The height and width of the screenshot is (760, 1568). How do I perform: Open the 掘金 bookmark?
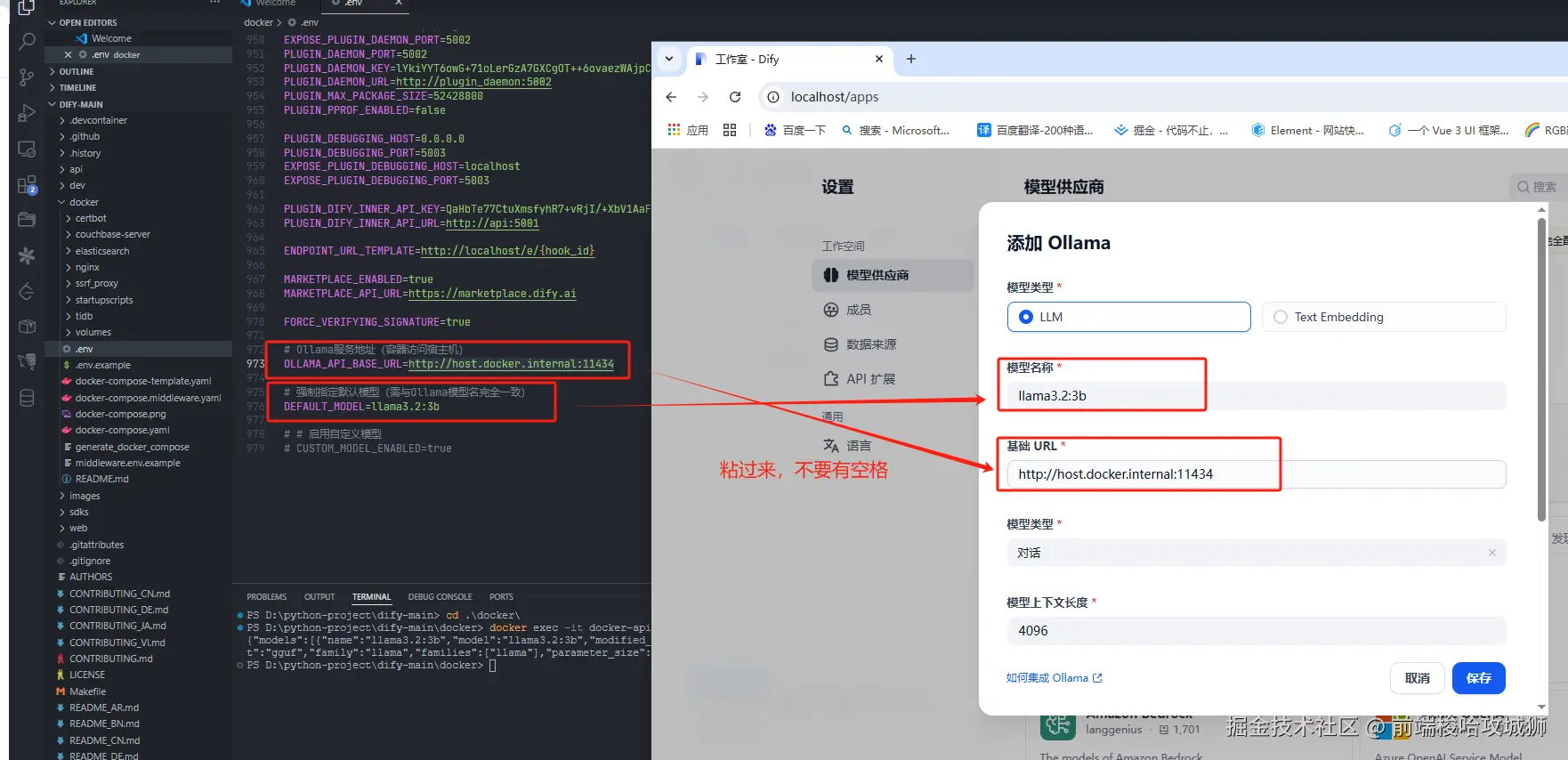pyautogui.click(x=1171, y=130)
